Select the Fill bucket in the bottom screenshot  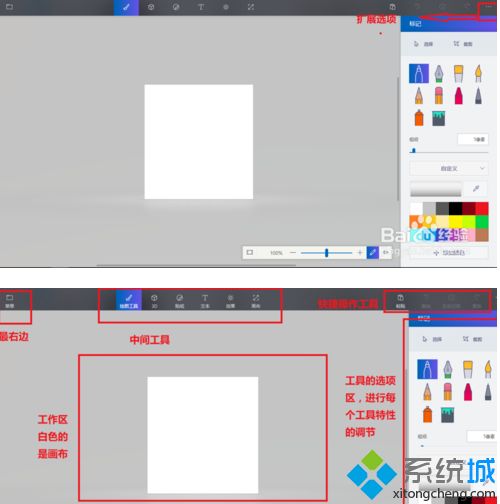pos(447,414)
